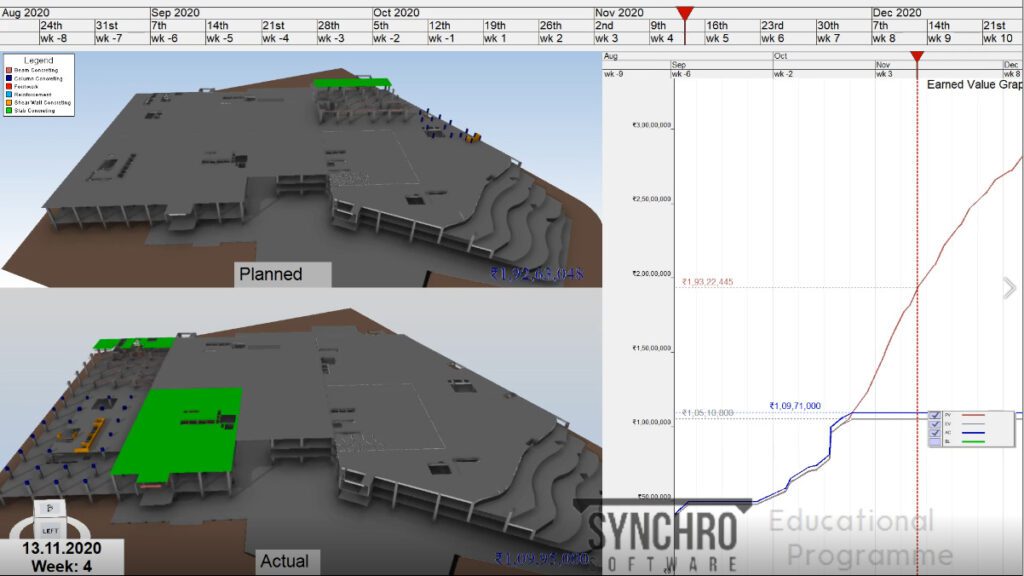Click the top face of the view cube

[x=49, y=508]
